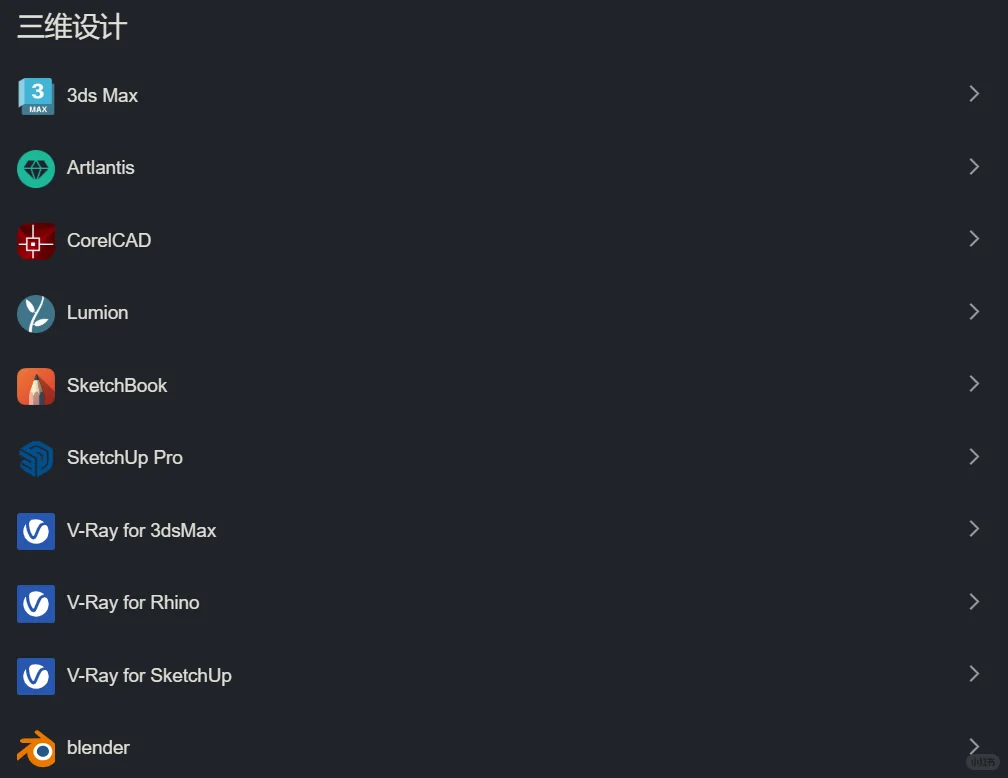
Task: Expand the V-Ray for Rhino arrow
Action: (974, 602)
